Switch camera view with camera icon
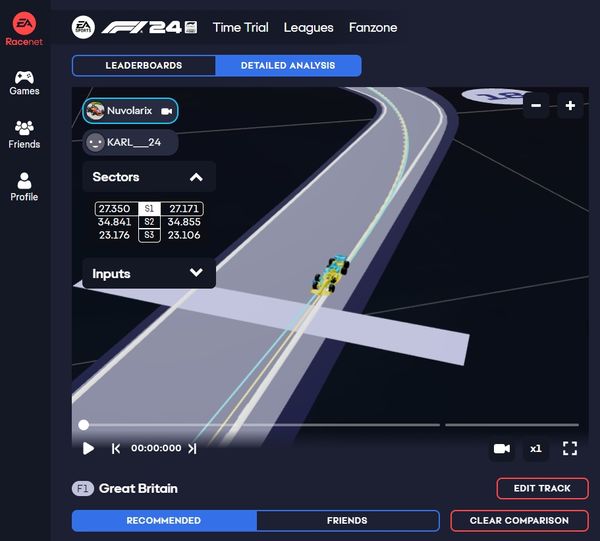600x541 pixels. 502,448
